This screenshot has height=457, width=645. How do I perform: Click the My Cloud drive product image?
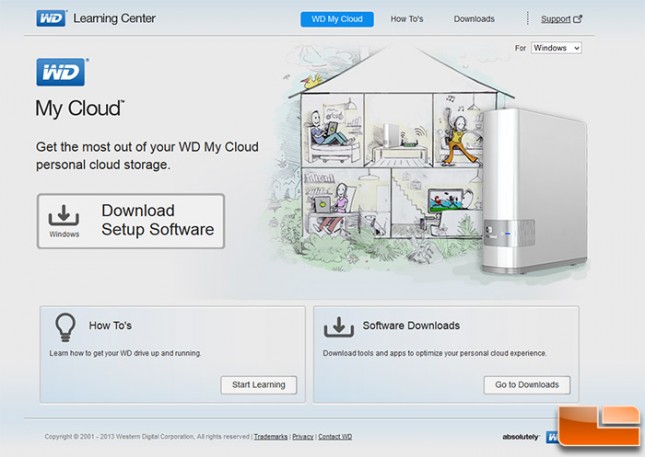535,191
